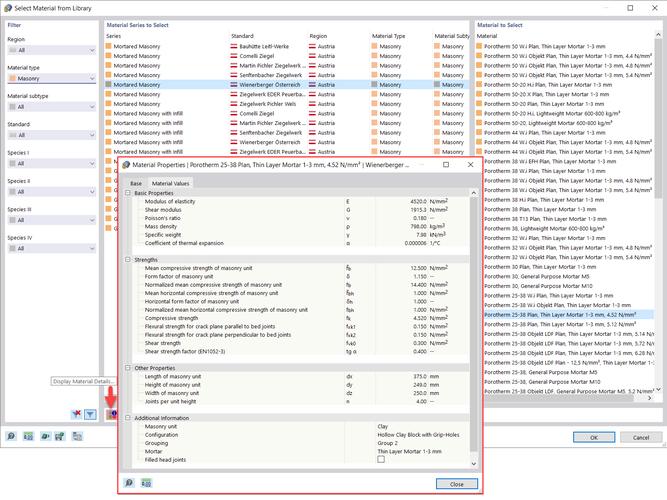
Task: Click the OK button
Action: 594,437
